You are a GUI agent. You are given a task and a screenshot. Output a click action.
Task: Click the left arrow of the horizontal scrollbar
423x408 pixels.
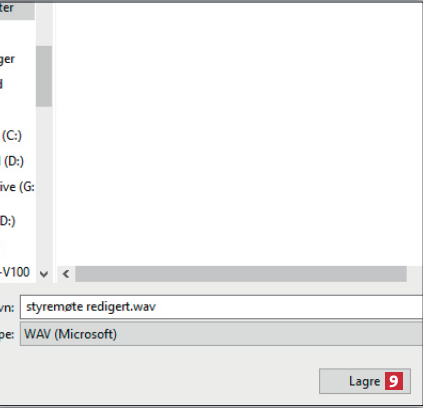[66, 274]
